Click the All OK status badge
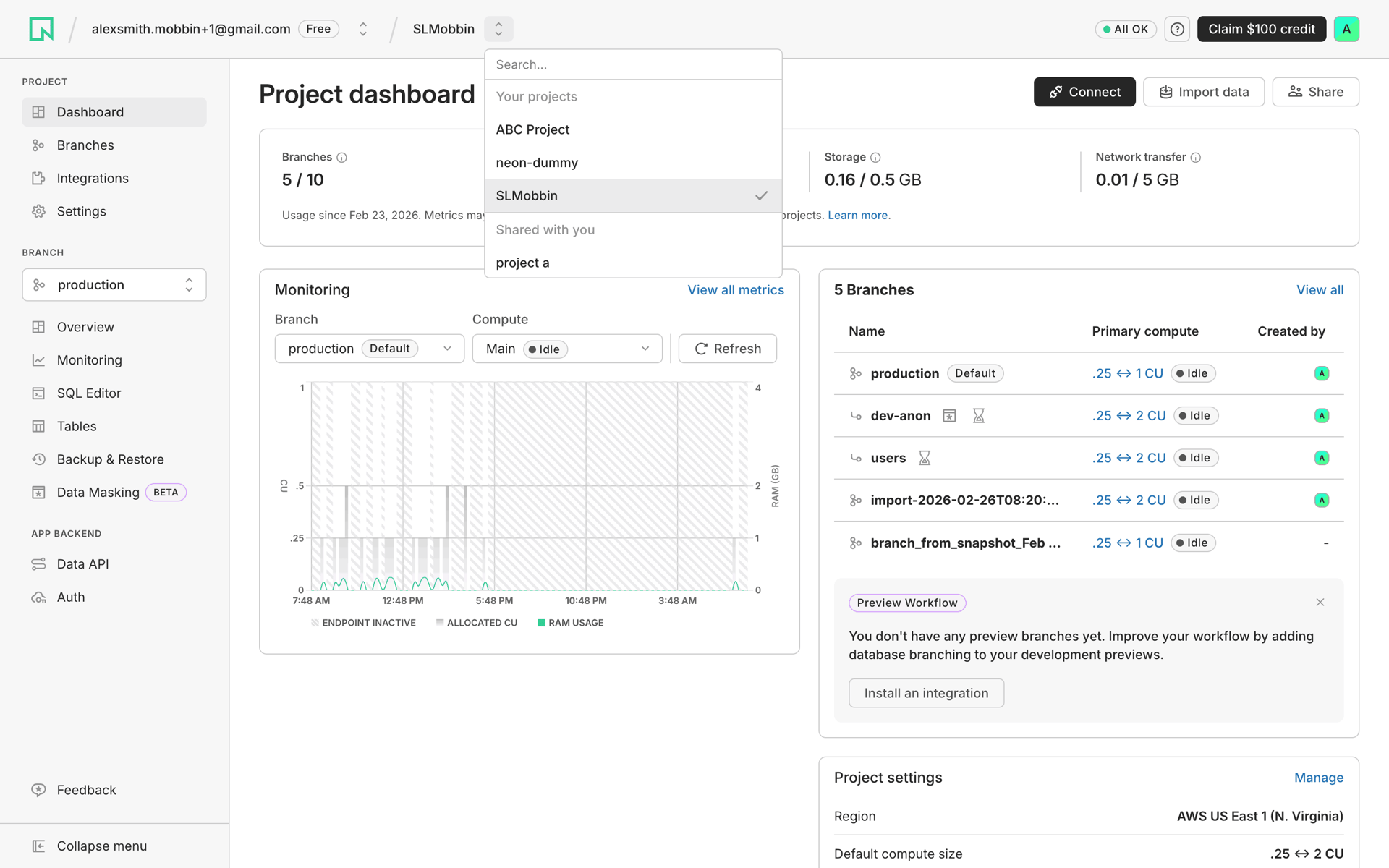The width and height of the screenshot is (1389, 868). (1126, 29)
